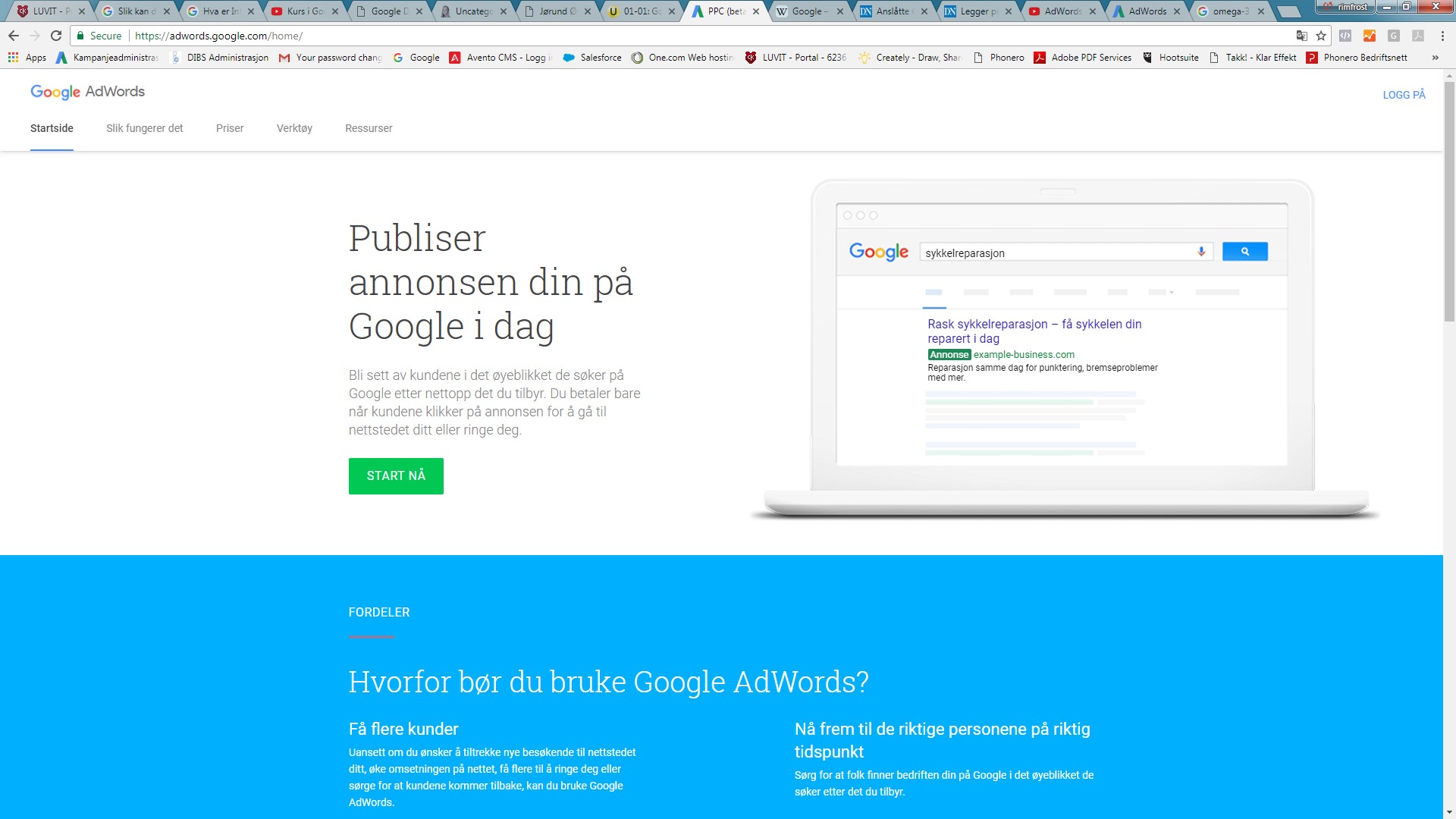1456x819 pixels.
Task: Click the microphone icon in the mock search bar
Action: (x=1201, y=252)
